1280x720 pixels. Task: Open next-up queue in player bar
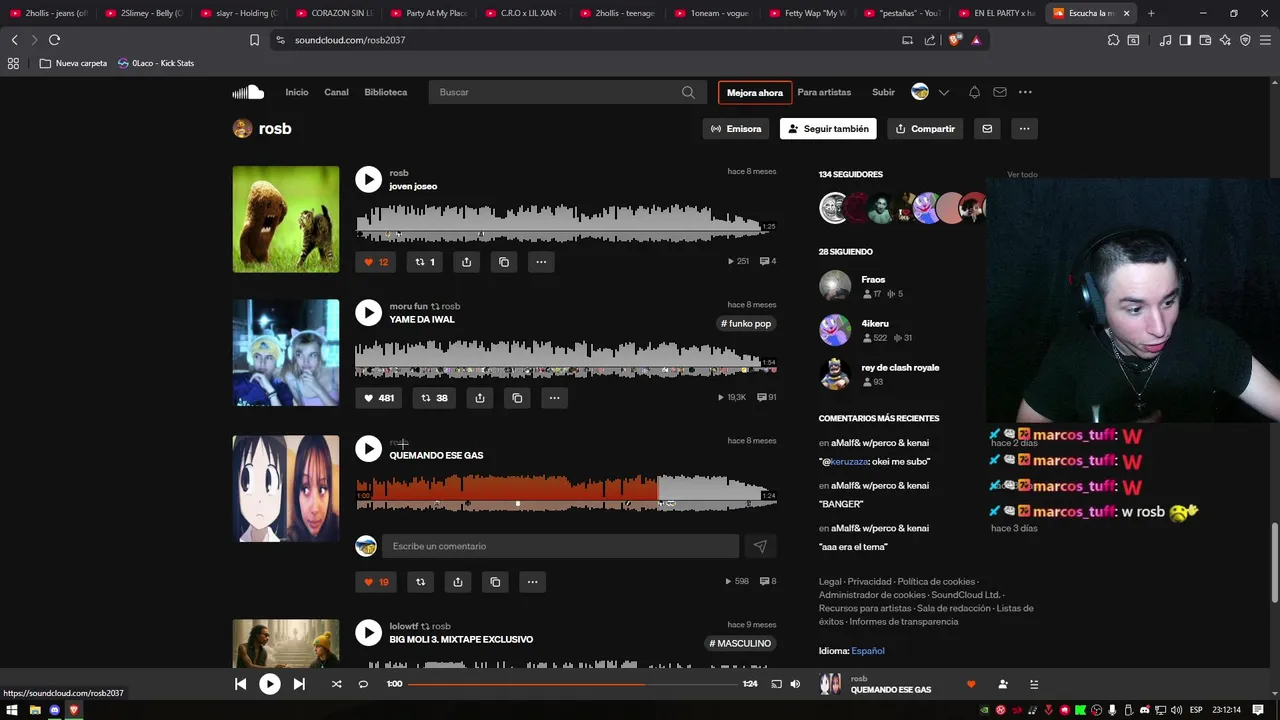click(x=1034, y=684)
